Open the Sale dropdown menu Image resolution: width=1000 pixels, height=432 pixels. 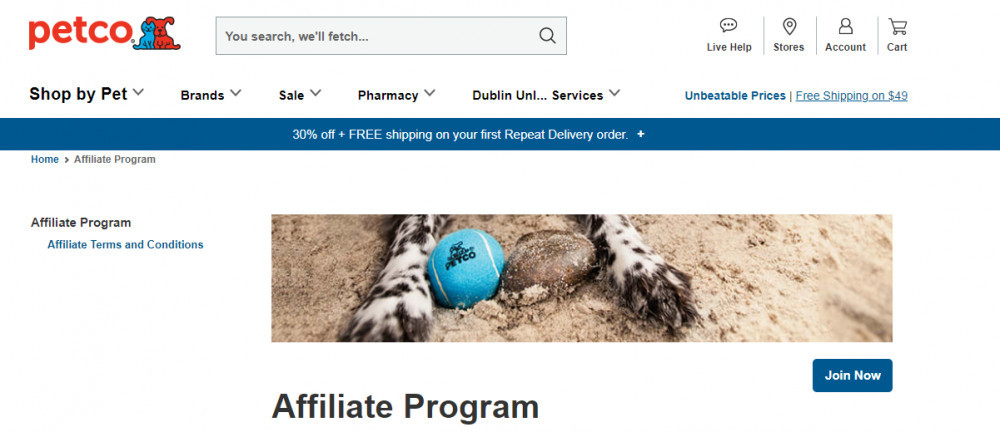(300, 95)
